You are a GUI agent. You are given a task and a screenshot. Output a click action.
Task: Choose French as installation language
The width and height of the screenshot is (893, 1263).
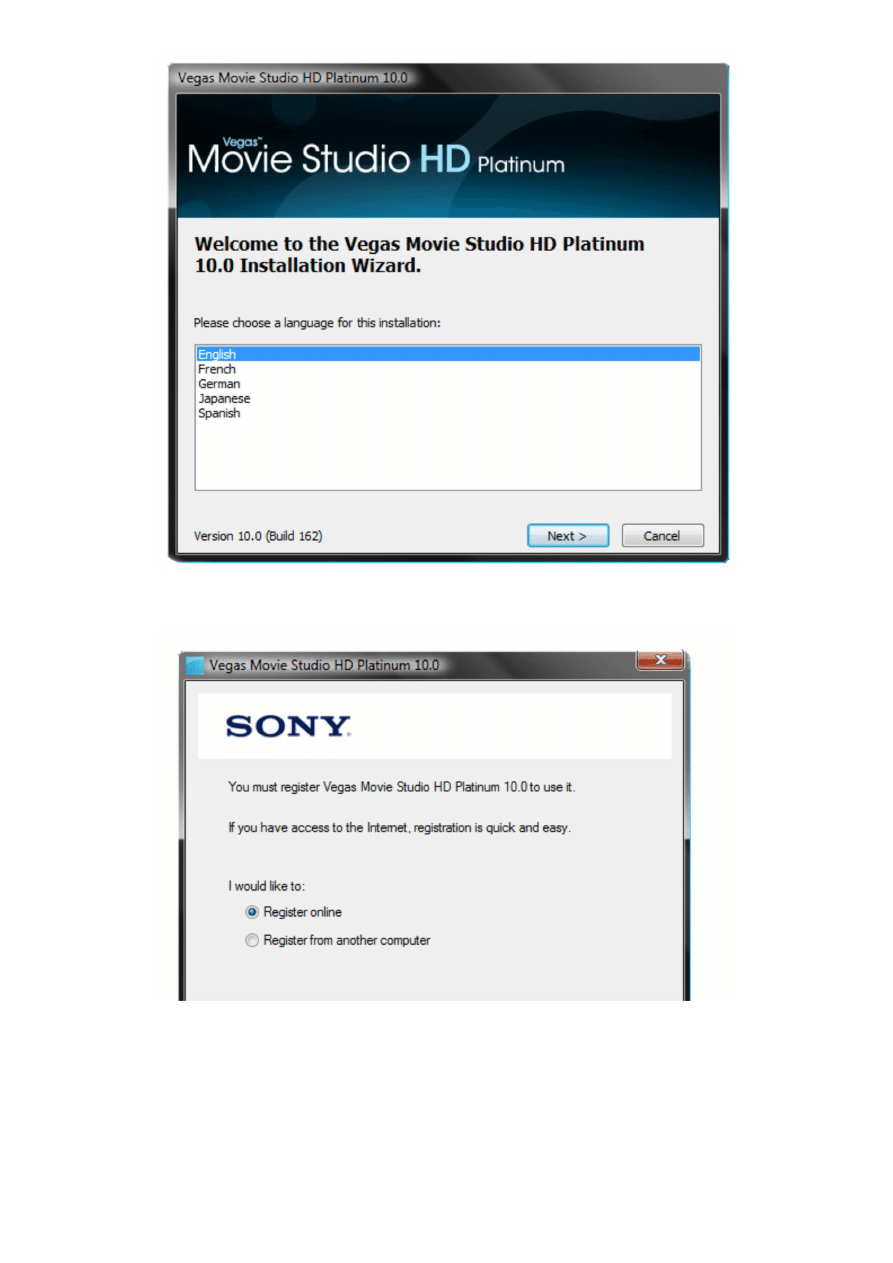click(x=217, y=369)
